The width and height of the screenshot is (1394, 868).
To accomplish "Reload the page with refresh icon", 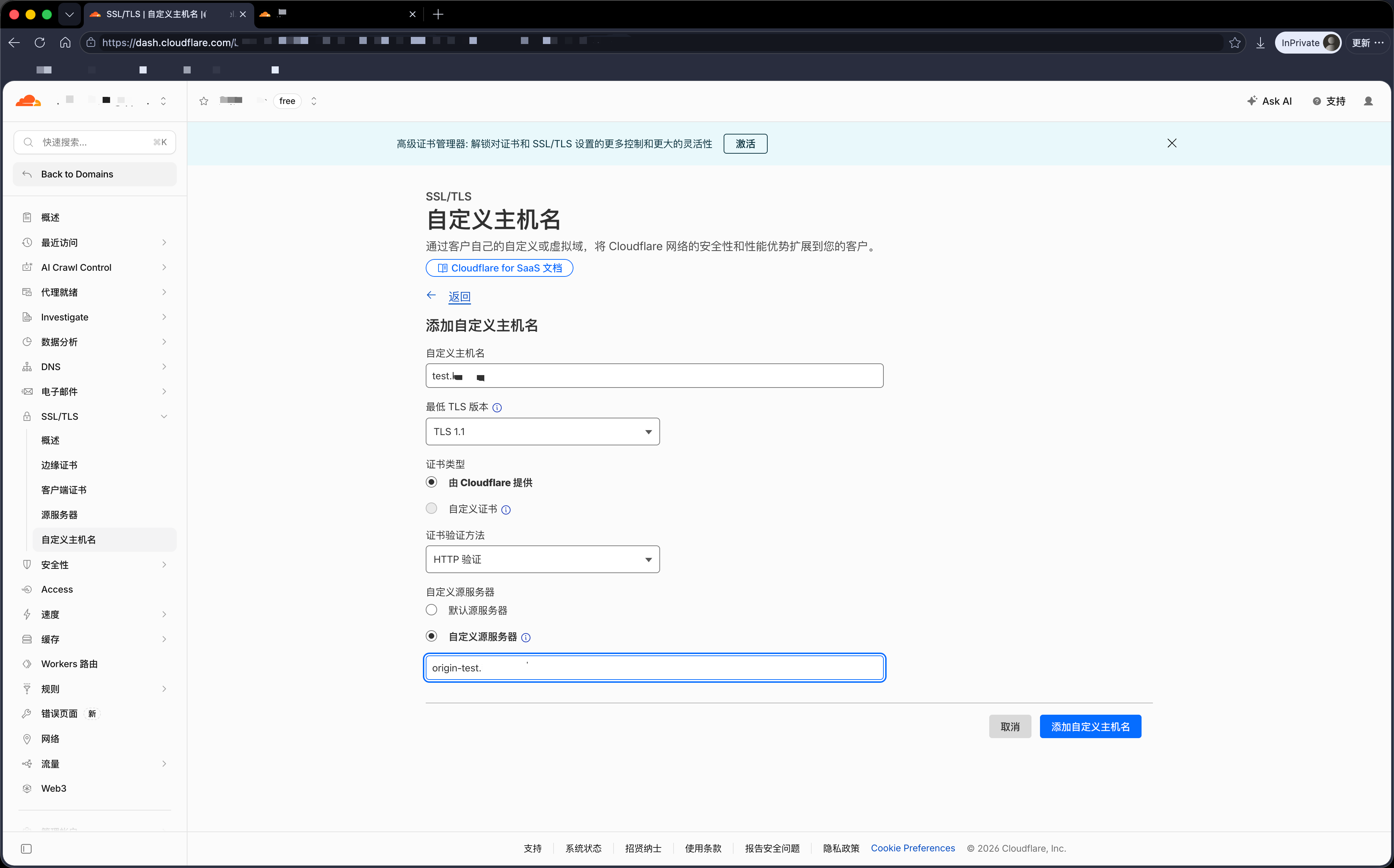I will pos(40,43).
